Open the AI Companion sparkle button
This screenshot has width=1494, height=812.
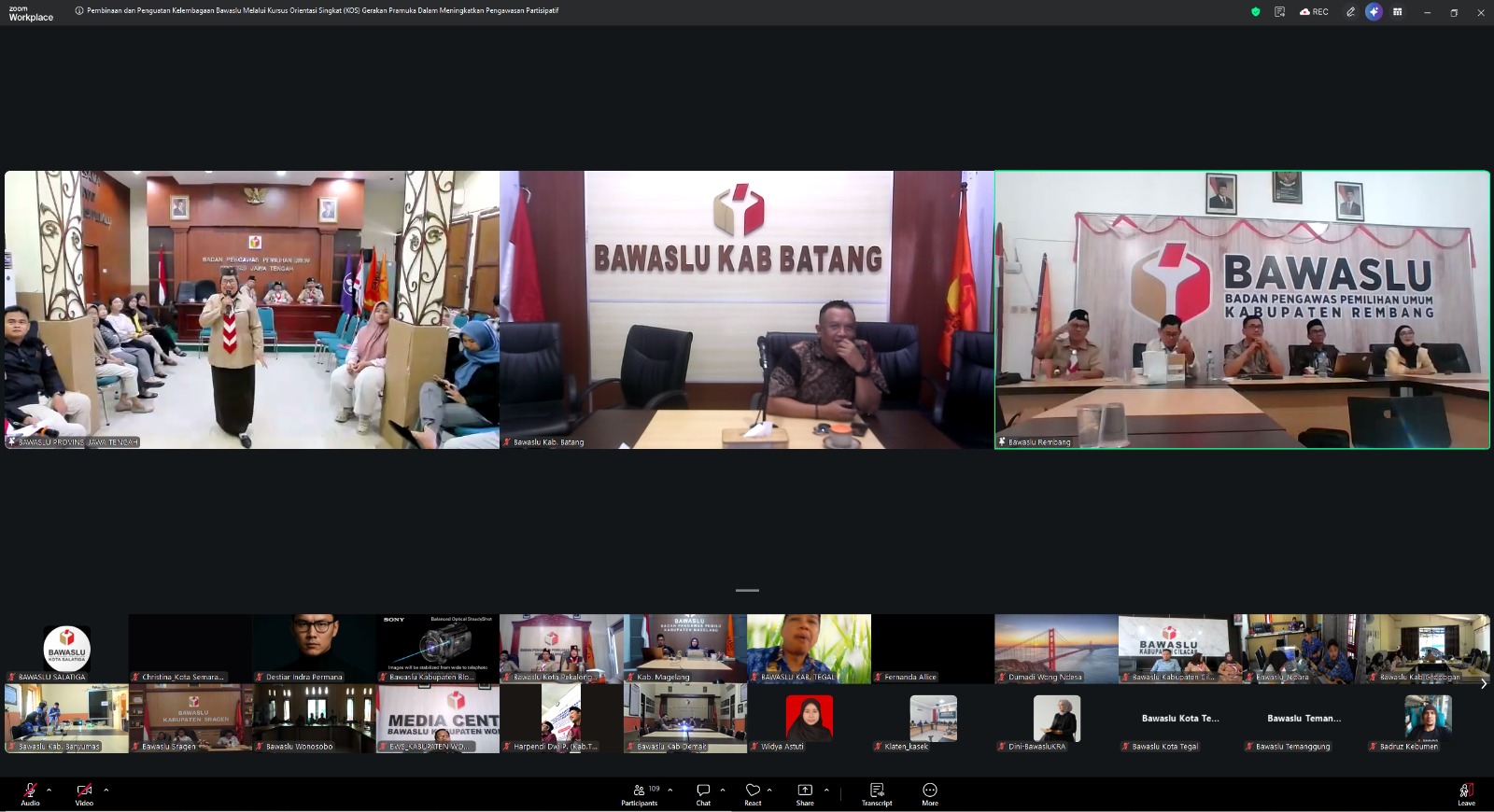tap(1374, 12)
